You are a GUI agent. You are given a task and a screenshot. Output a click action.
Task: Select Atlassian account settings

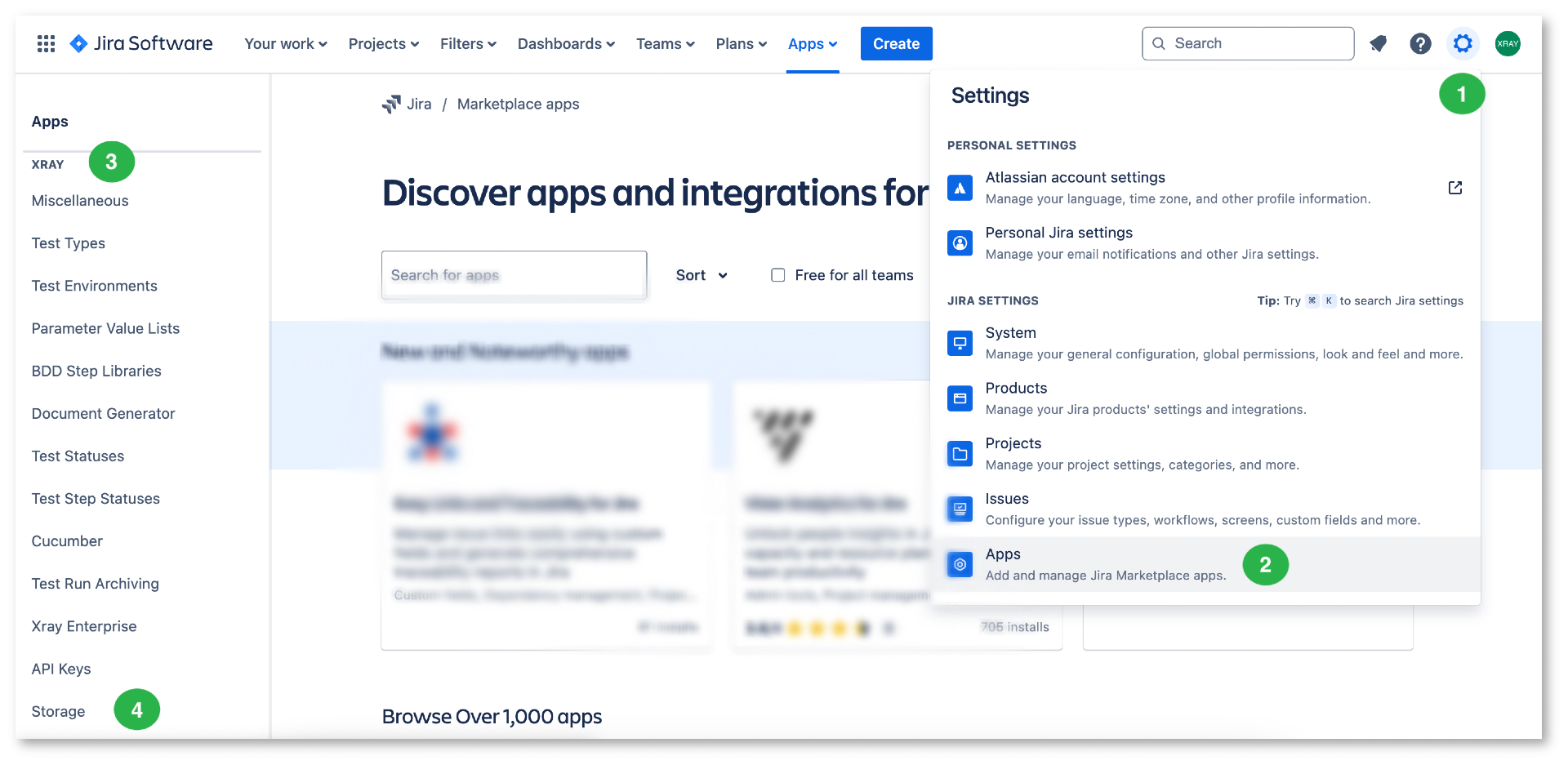[1205, 188]
